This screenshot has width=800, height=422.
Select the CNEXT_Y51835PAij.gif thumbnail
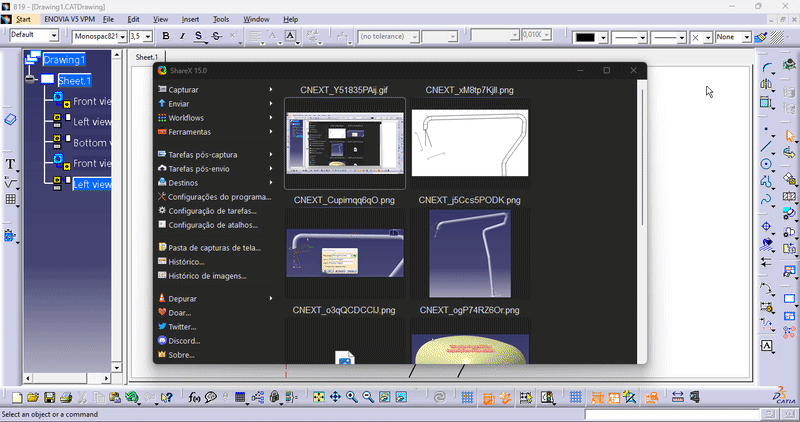pyautogui.click(x=345, y=143)
